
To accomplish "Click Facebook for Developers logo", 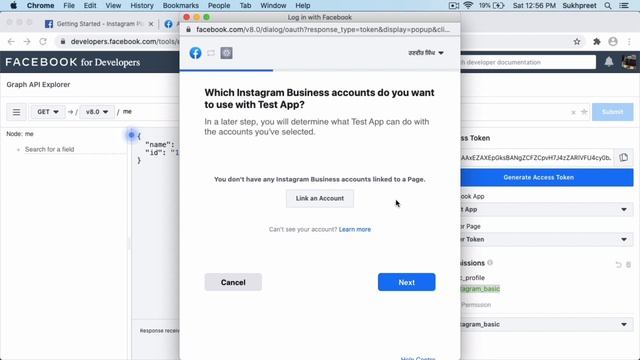I will click(73, 62).
